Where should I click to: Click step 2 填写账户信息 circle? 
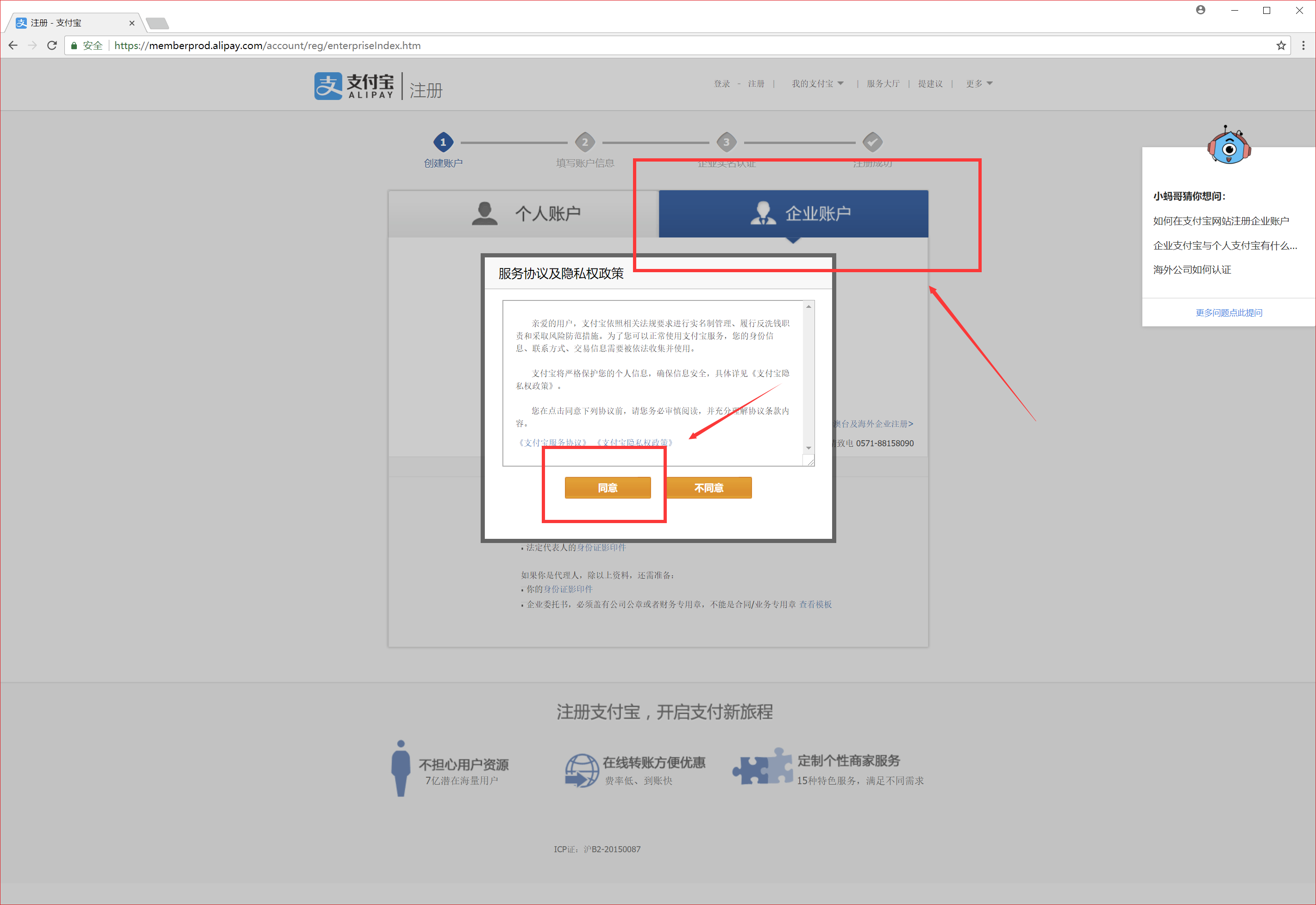585,142
